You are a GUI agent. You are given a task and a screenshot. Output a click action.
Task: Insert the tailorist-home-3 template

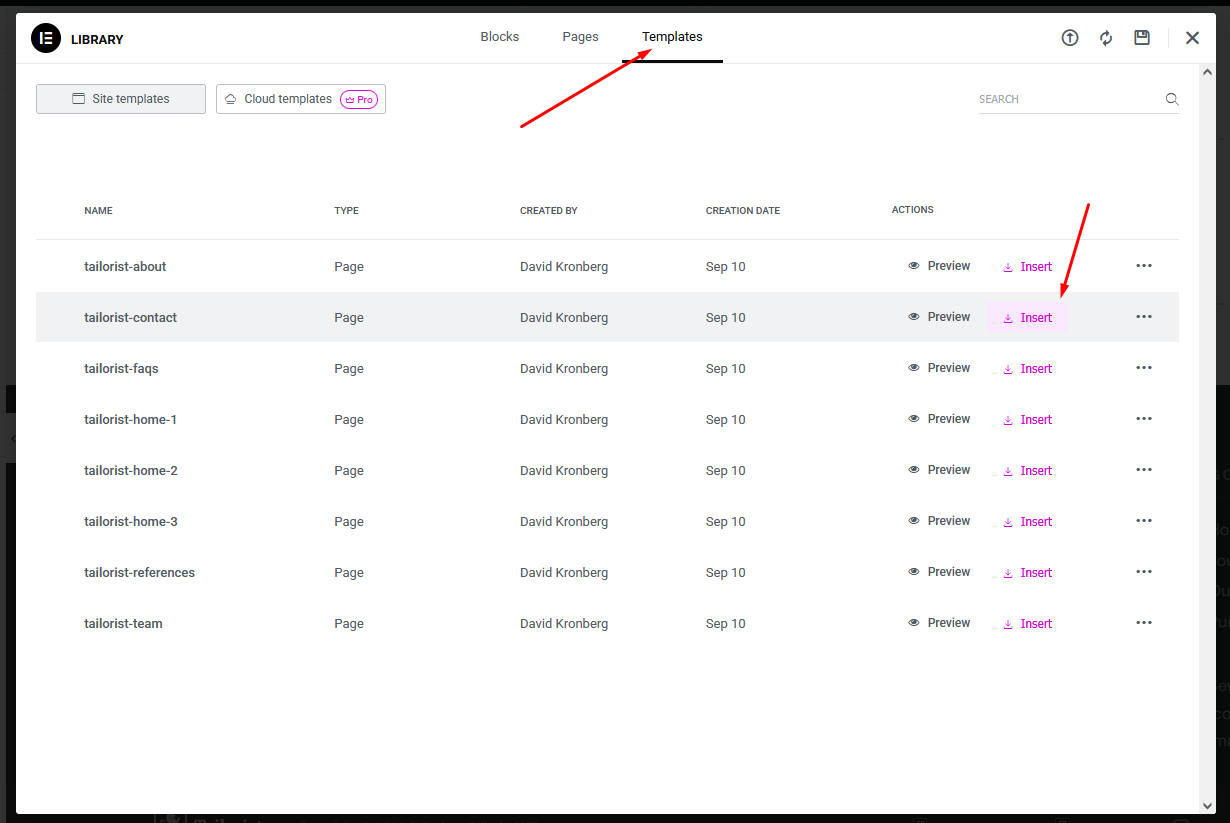[1027, 522]
